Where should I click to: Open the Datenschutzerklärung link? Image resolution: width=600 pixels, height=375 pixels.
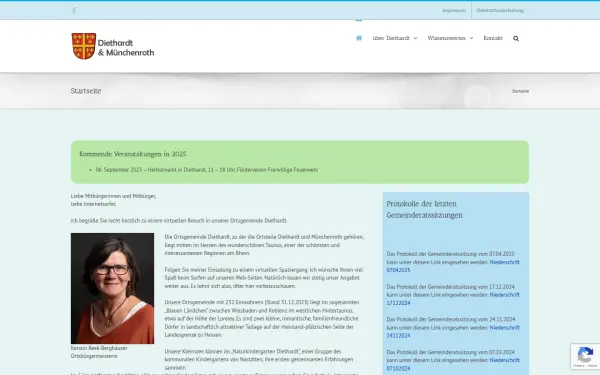(500, 10)
